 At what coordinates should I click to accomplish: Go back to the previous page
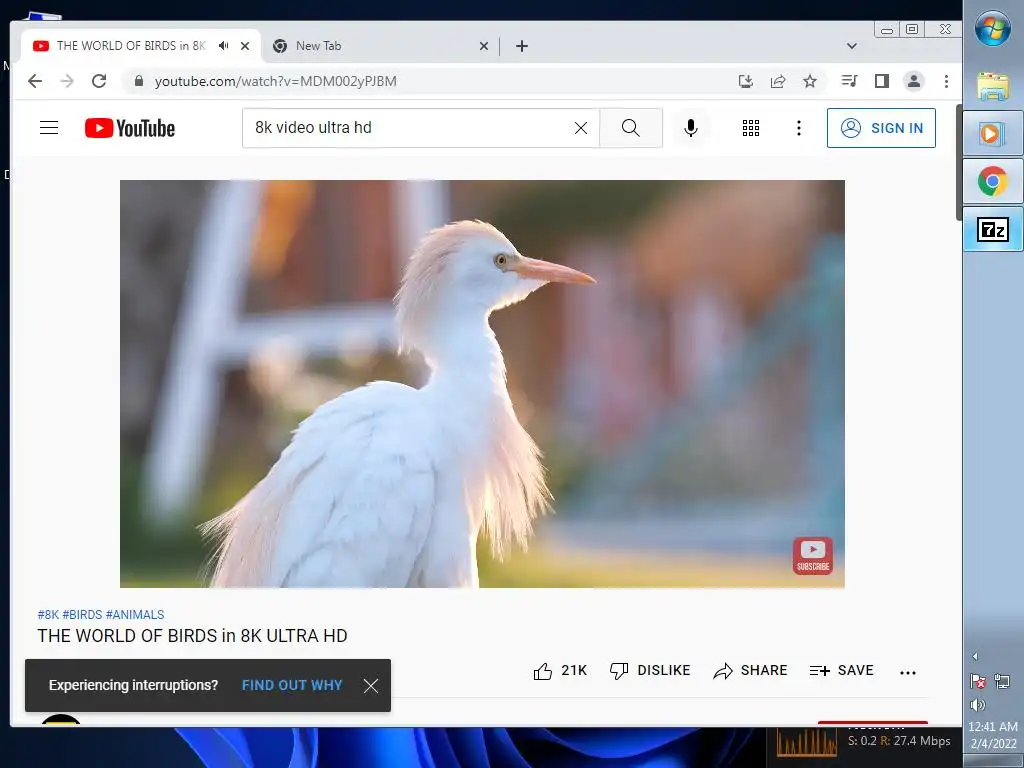coord(35,81)
